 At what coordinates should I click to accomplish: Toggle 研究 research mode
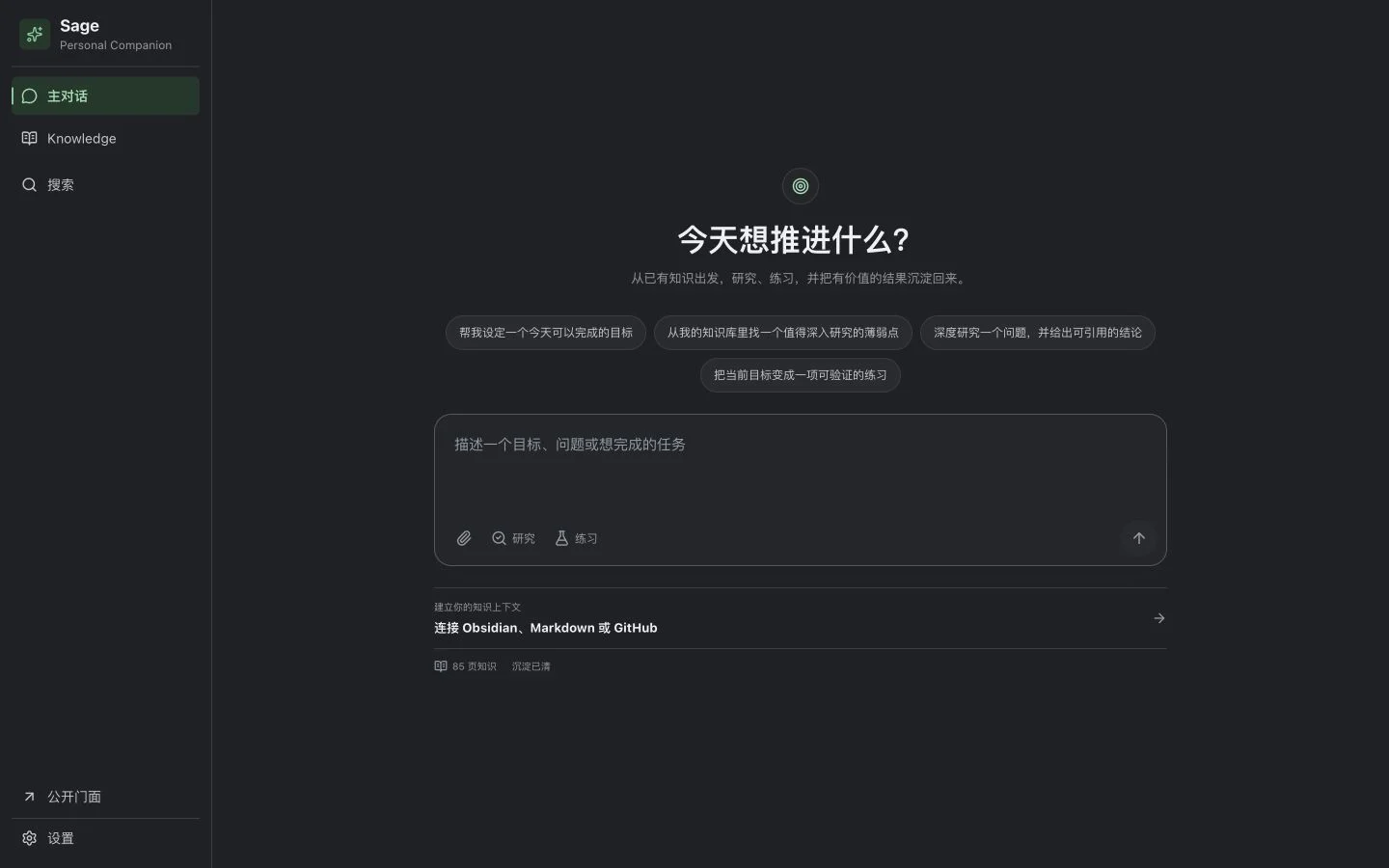coord(513,538)
